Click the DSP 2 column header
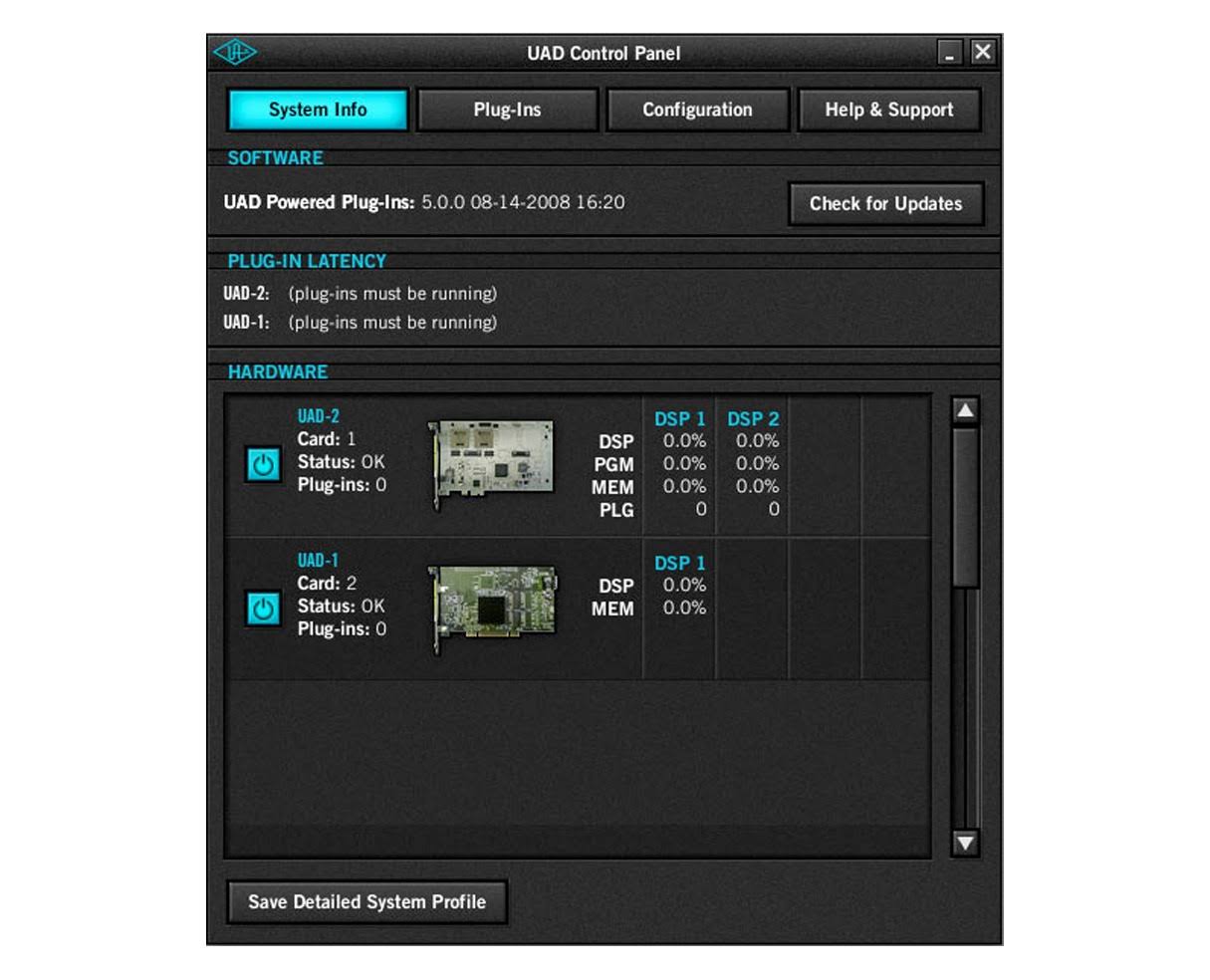 753,419
